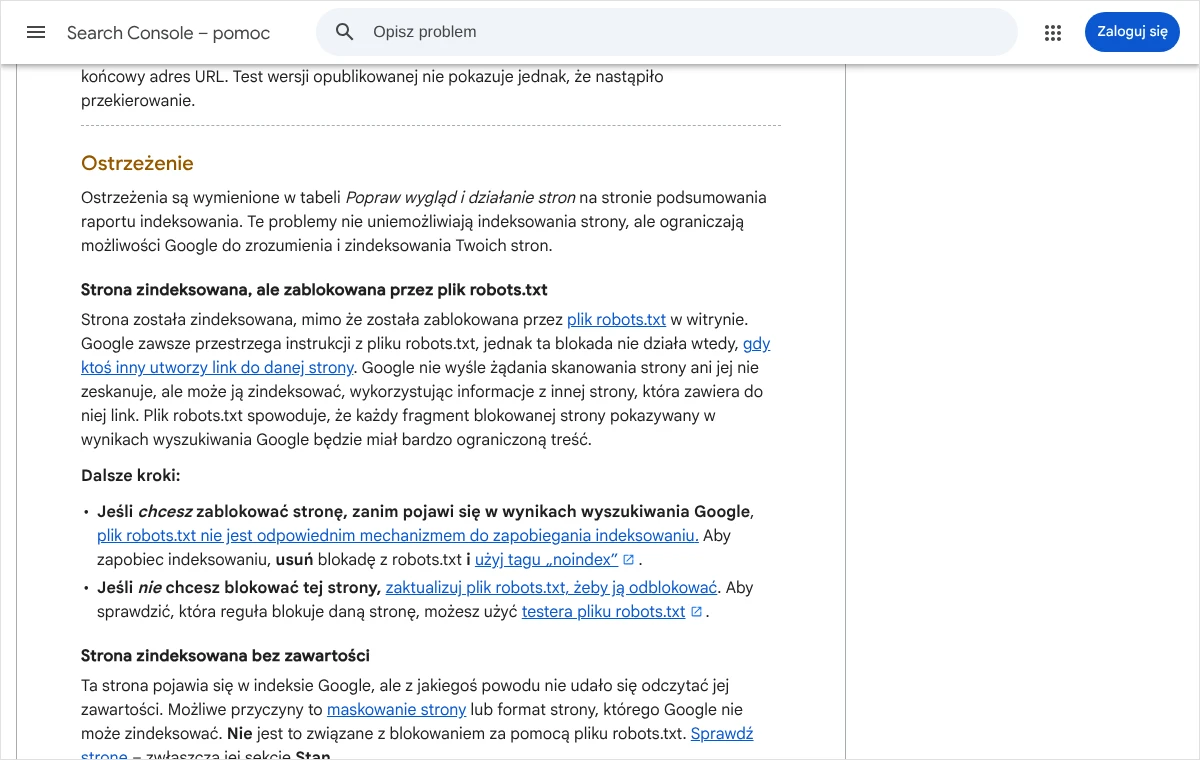Click bullet text Jeśli nie chcesz blokować tej strony

click(x=238, y=588)
